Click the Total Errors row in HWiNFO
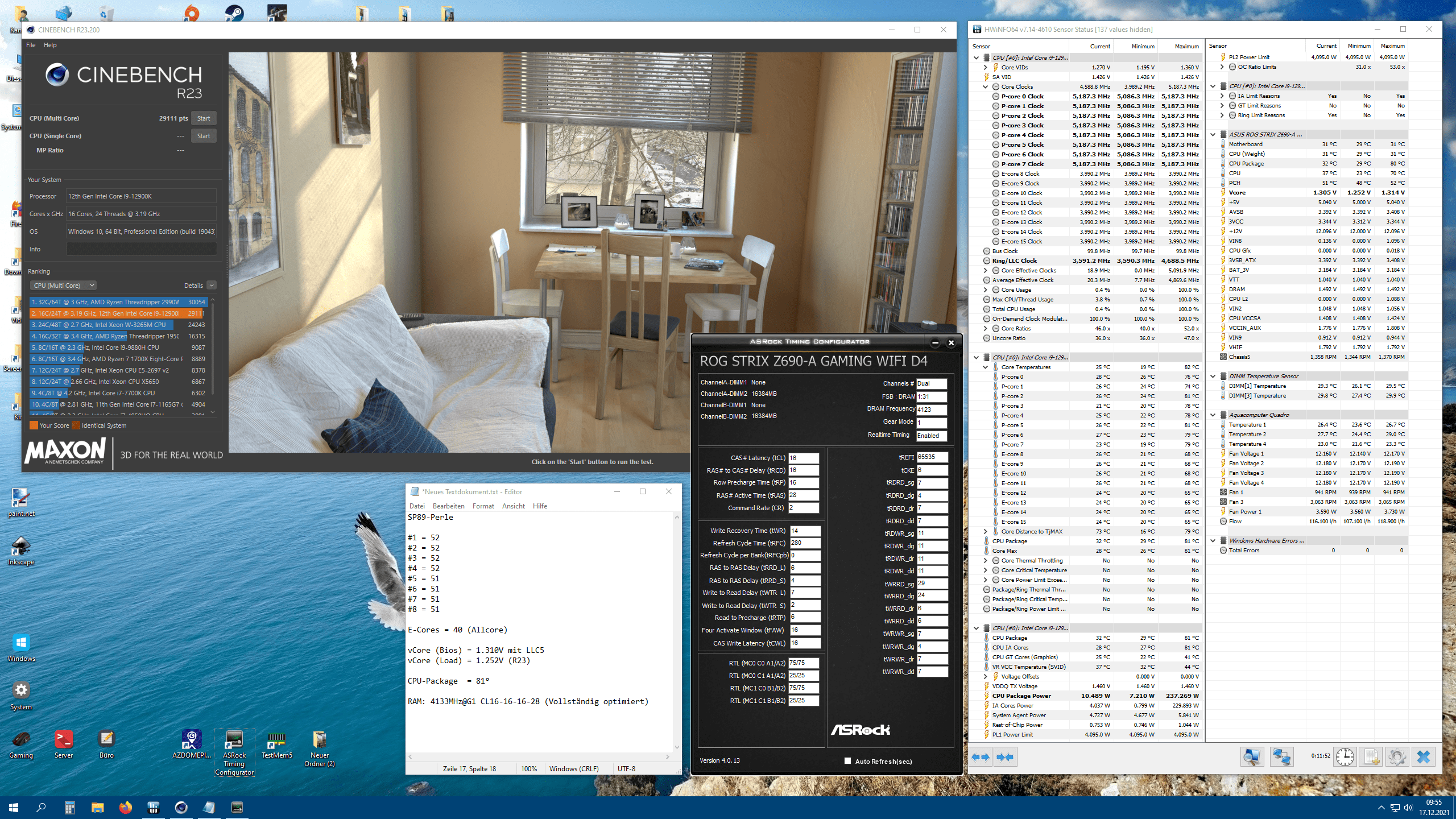This screenshot has height=819, width=1456. pos(1313,551)
